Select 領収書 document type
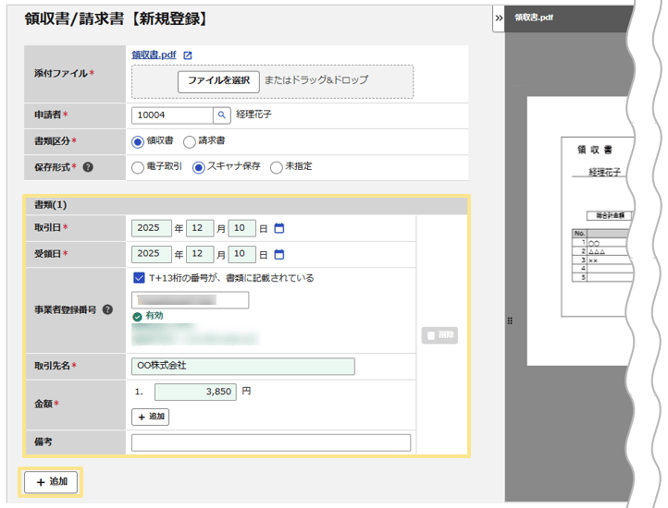 point(137,142)
